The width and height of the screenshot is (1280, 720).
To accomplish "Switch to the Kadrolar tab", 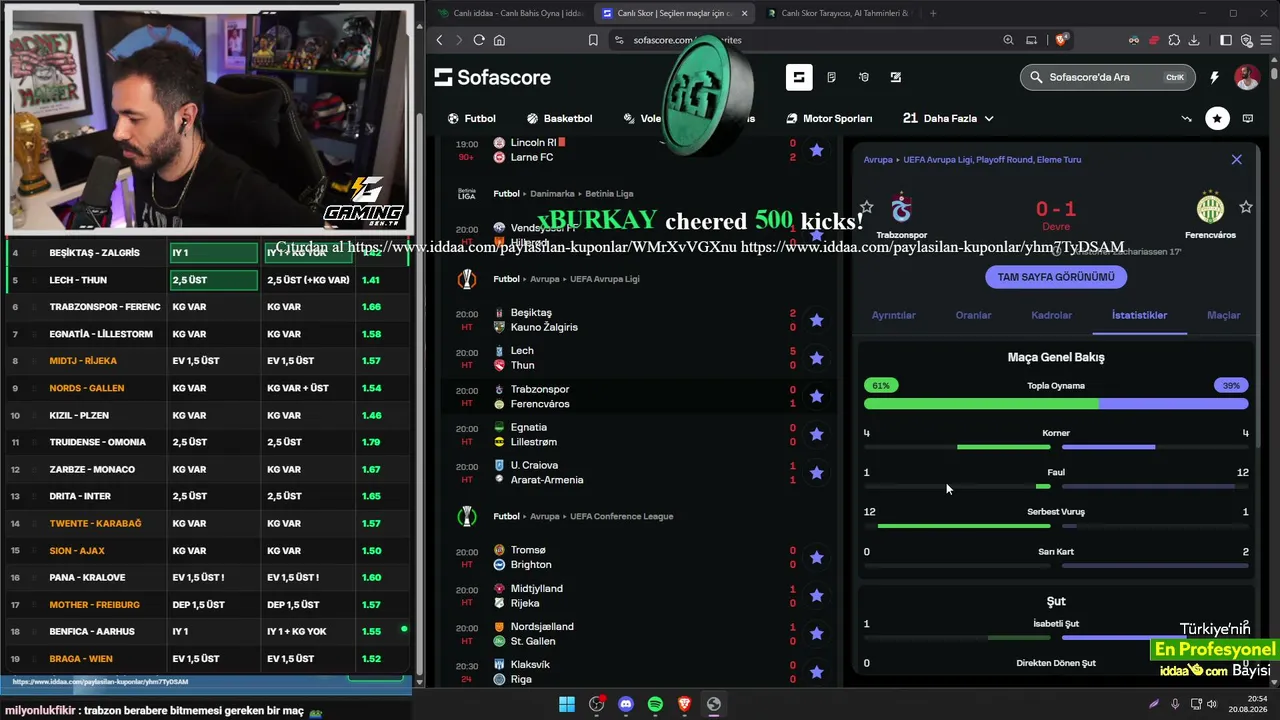I will point(1051,315).
